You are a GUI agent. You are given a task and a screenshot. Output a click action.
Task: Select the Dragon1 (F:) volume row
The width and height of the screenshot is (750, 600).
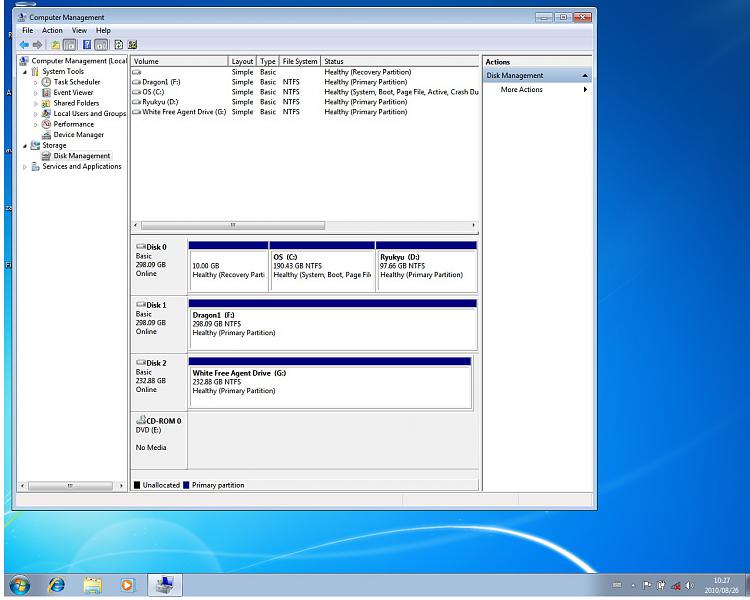tap(305, 82)
